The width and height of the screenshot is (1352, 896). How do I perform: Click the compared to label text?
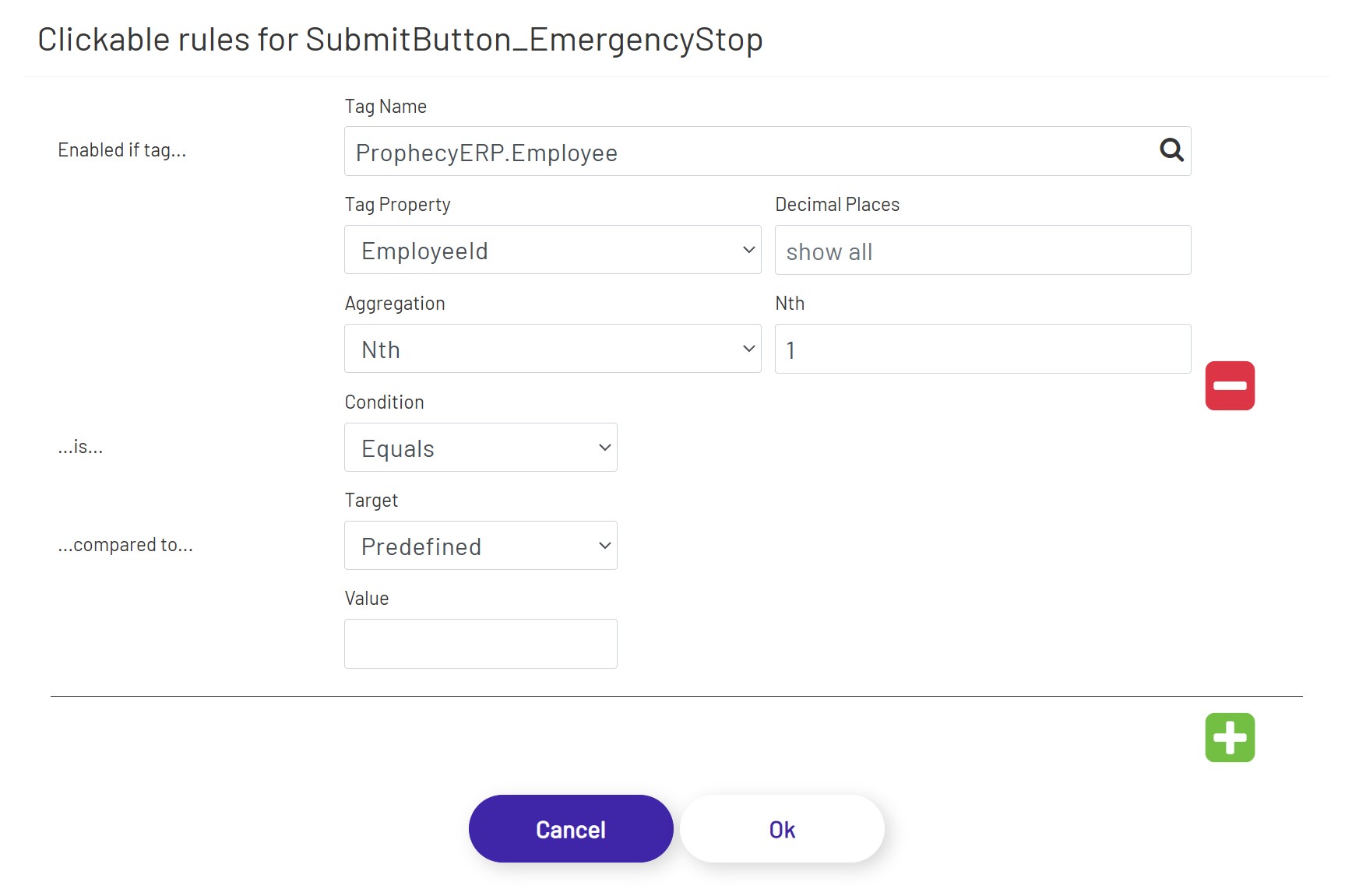tap(125, 544)
